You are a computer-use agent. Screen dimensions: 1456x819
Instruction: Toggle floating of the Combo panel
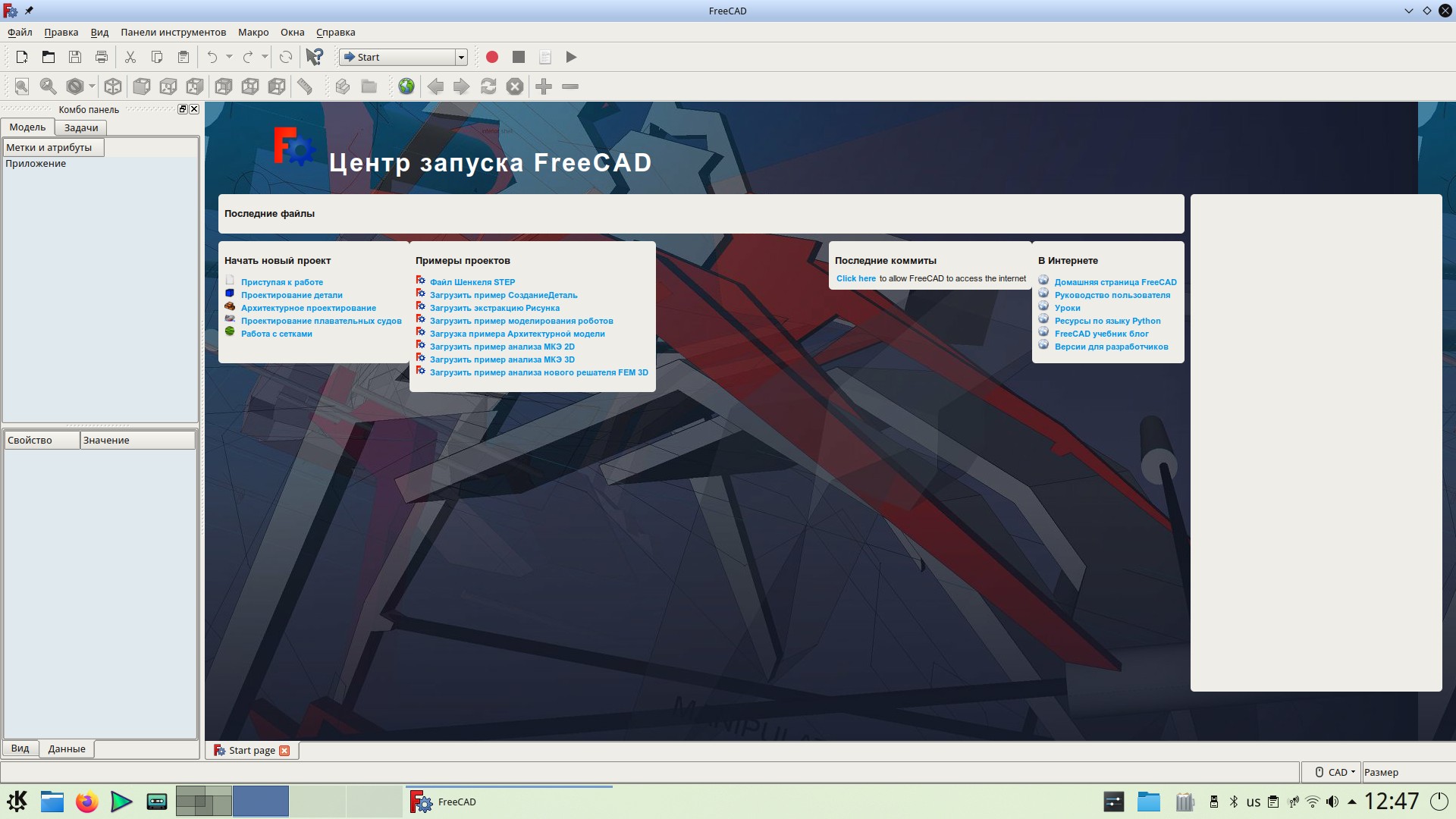tap(182, 109)
